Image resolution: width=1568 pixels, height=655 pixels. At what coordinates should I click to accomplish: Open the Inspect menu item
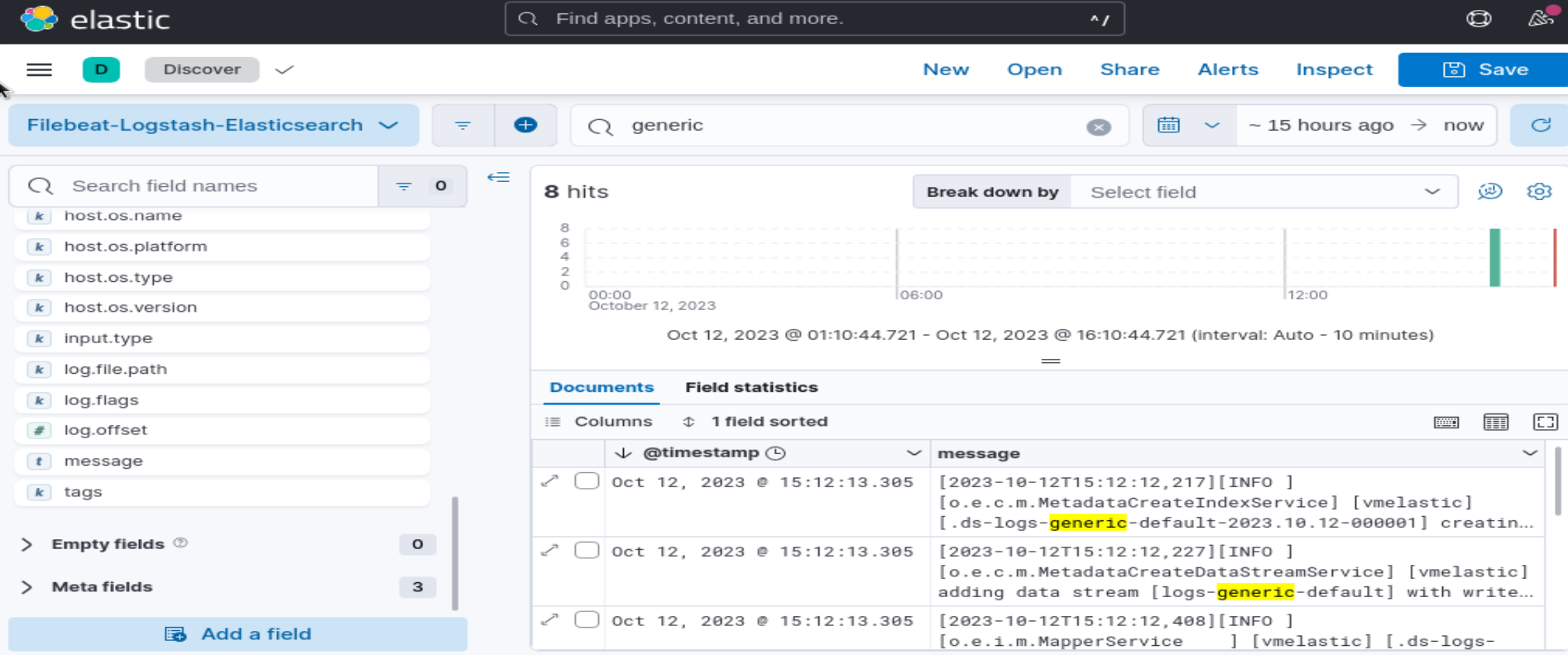pos(1334,69)
